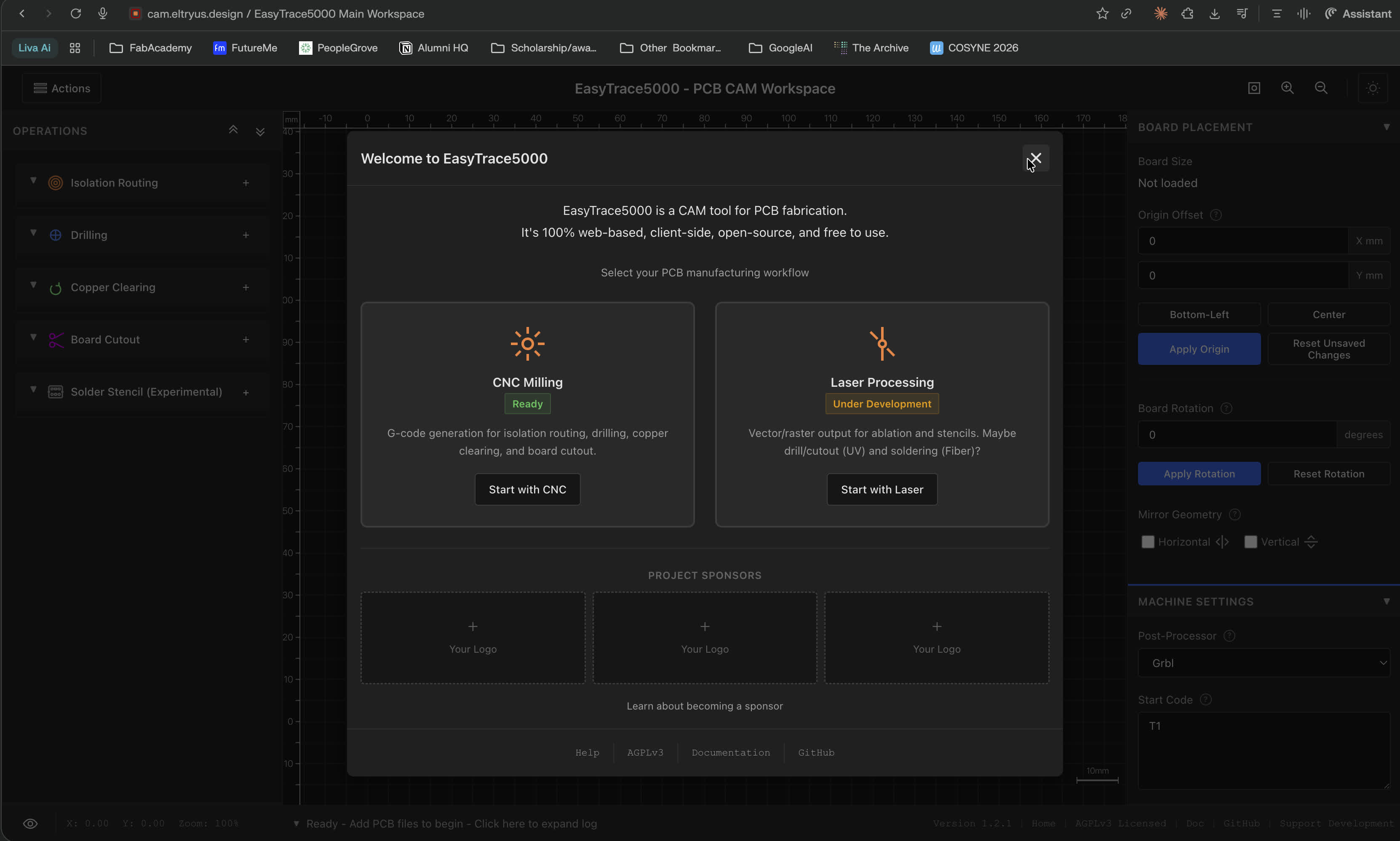The image size is (1400, 841).
Task: Click the CNC Milling sun-shaped icon
Action: (527, 343)
